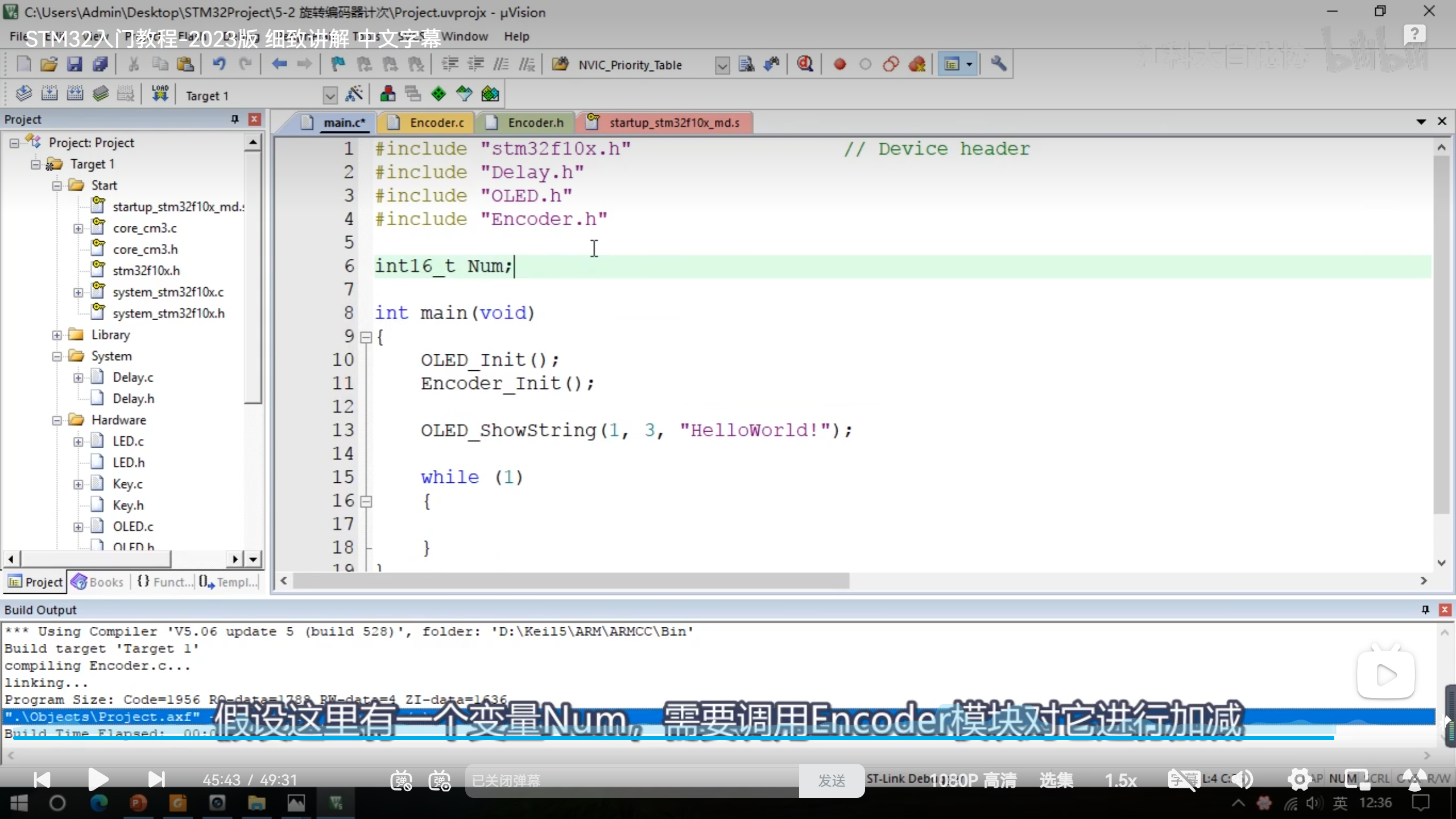1456x819 pixels.
Task: Click the Undo arrow icon
Action: [219, 64]
